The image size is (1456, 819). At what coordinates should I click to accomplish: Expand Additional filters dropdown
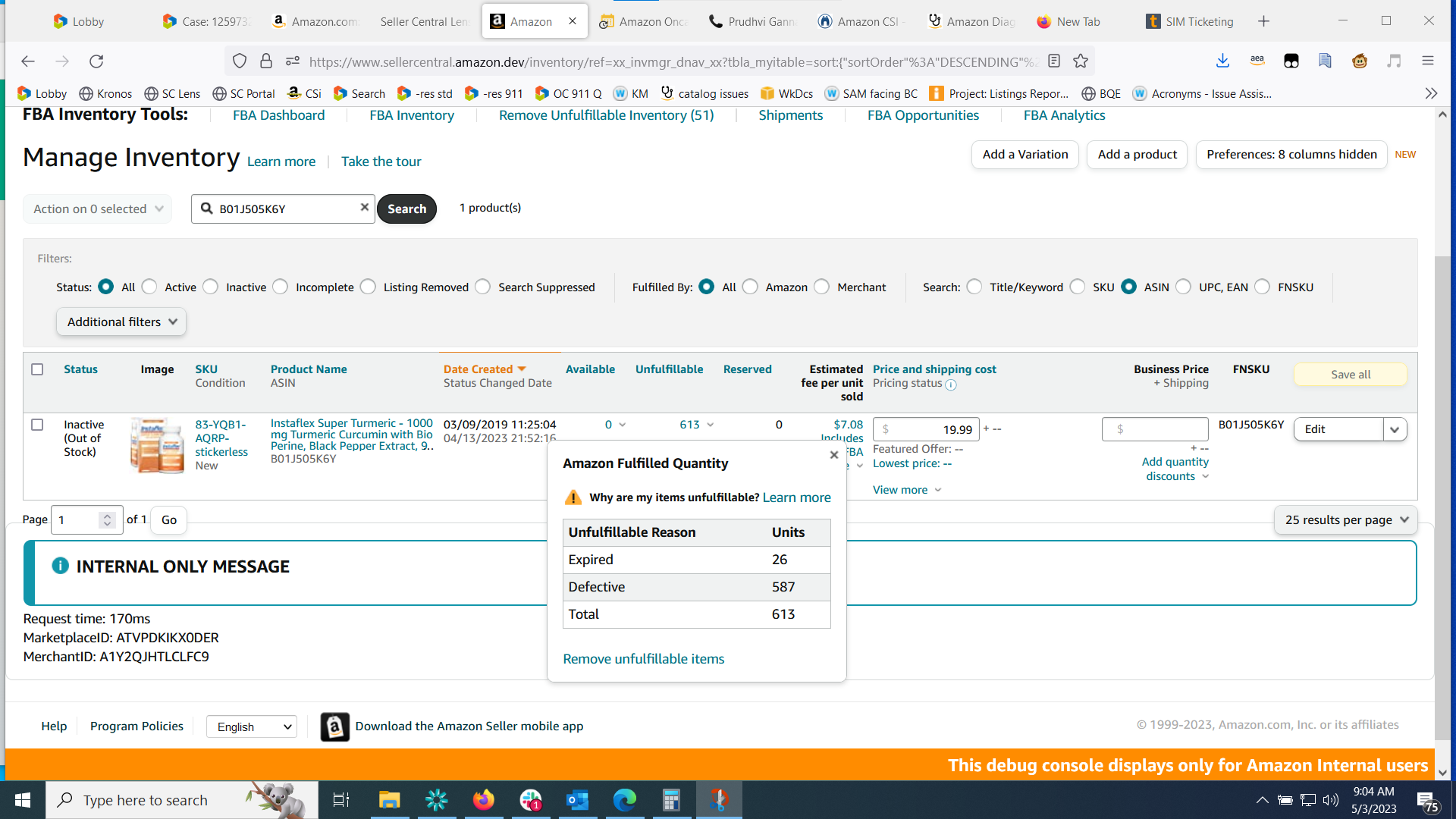pyautogui.click(x=121, y=322)
